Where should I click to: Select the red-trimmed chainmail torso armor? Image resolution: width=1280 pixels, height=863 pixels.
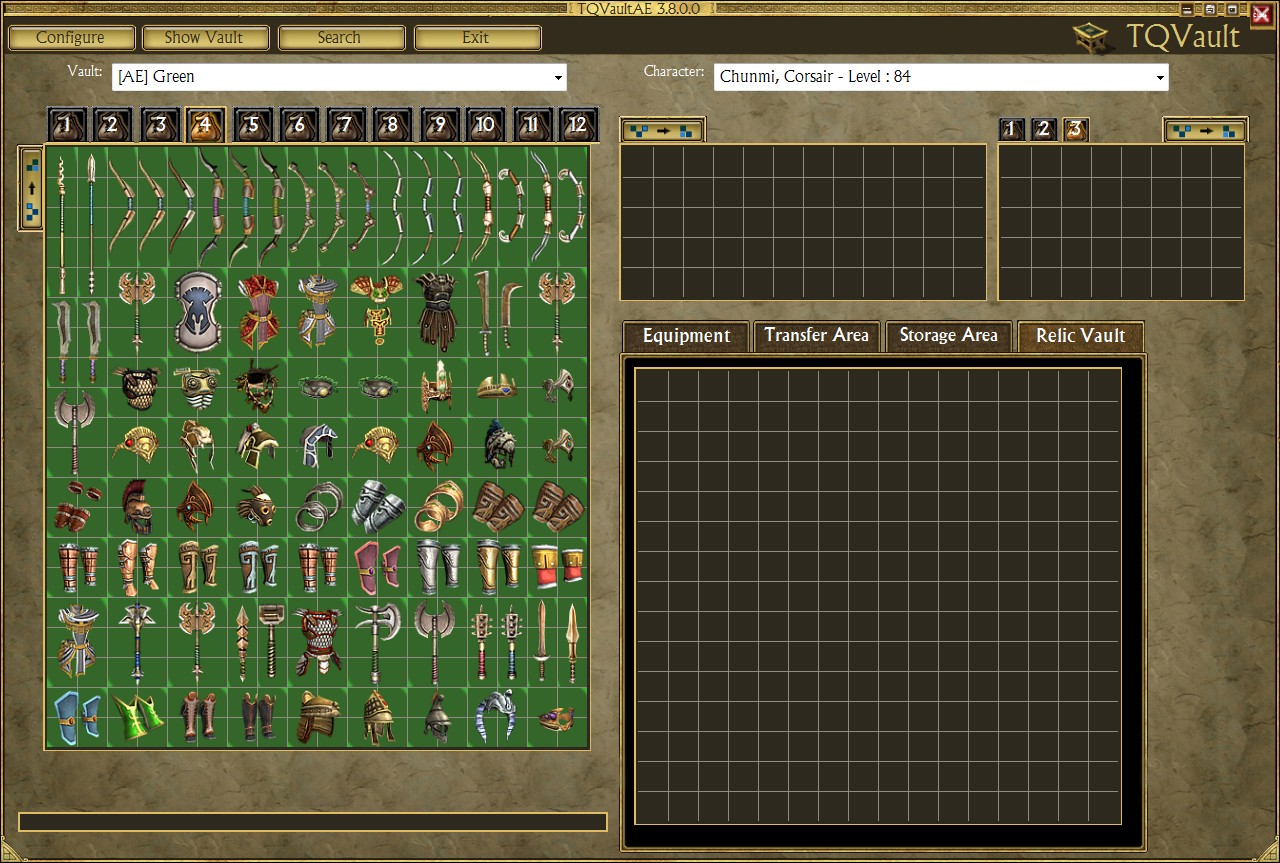tap(317, 642)
